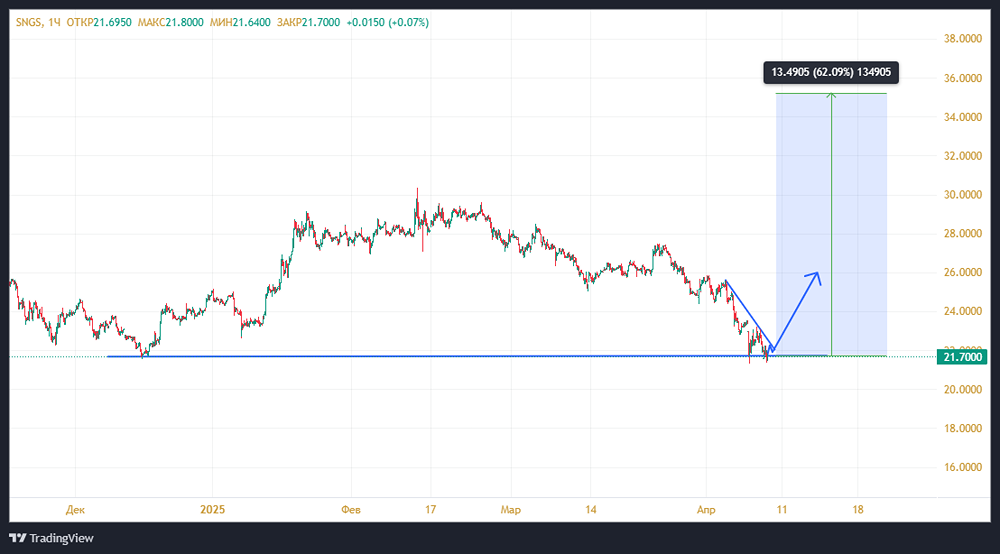Click the 1Ч timeframe interval label

pyautogui.click(x=53, y=22)
